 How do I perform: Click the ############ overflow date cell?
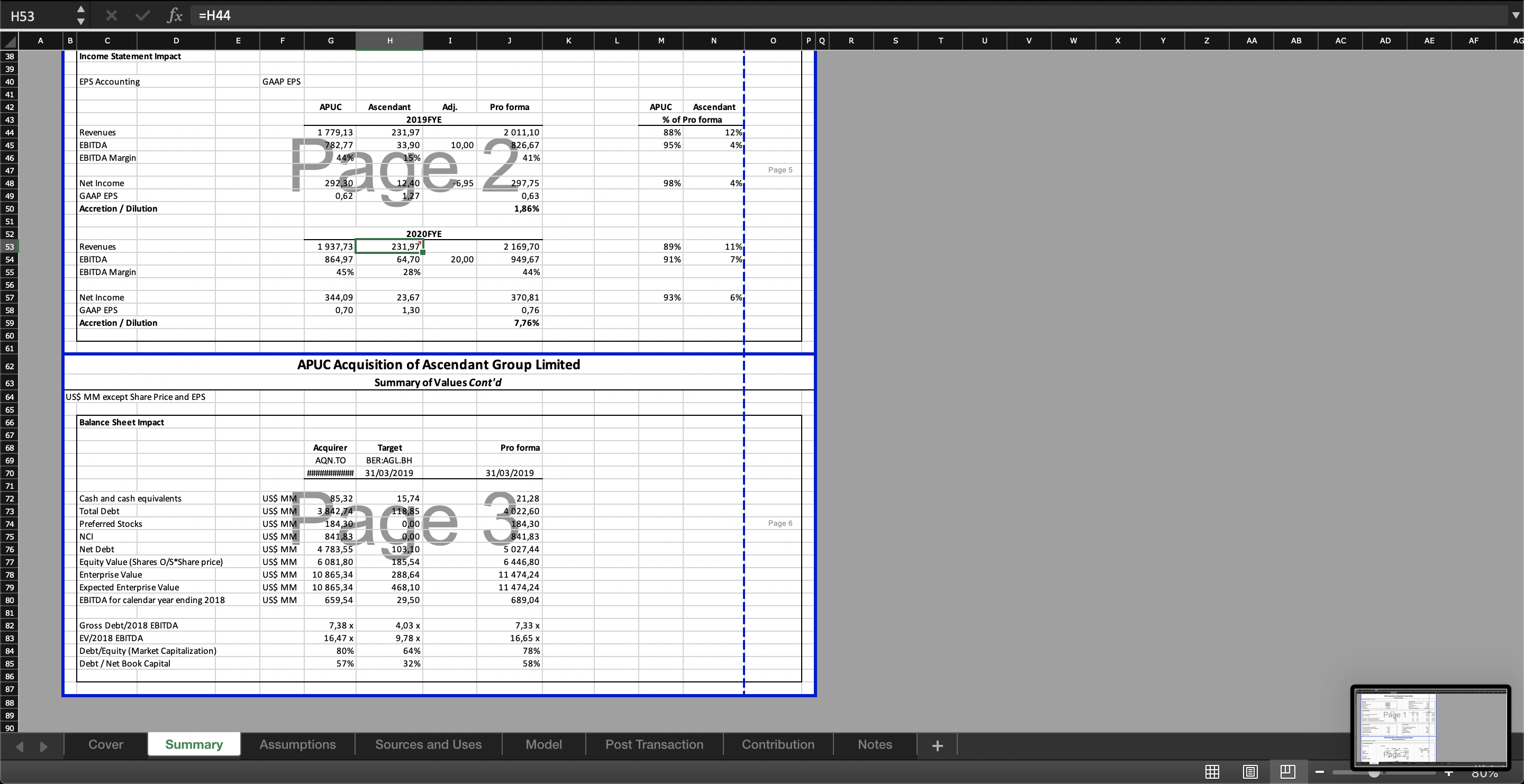330,473
